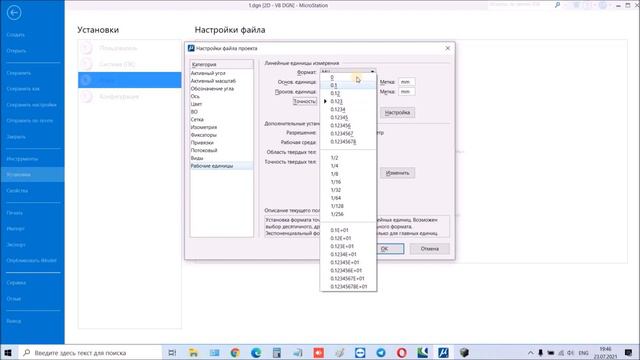640x360 pixels.
Task: Click the search magnifier in title bar
Action: pos(558,5)
